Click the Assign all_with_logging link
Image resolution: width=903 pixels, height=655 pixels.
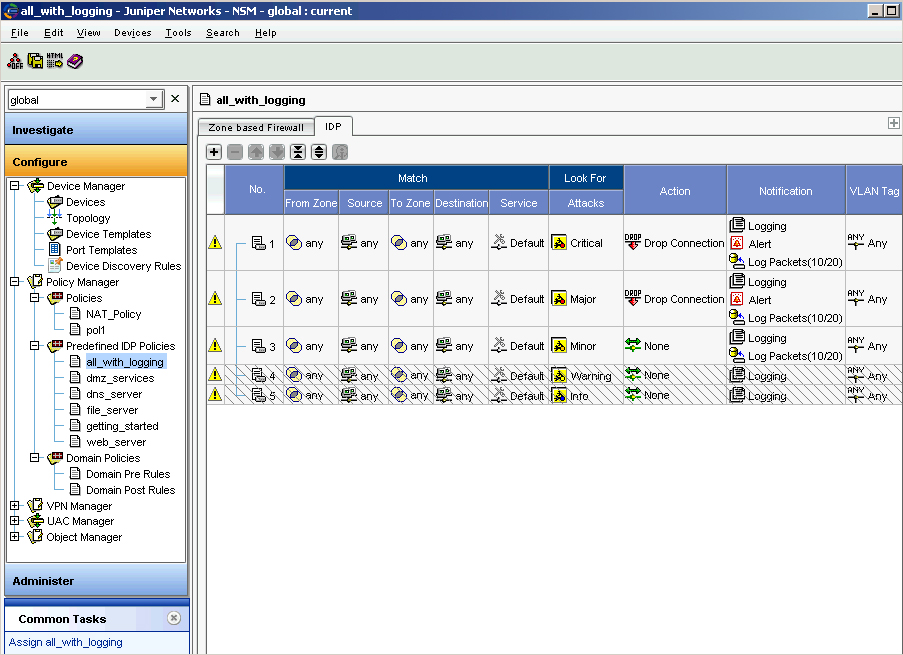pyautogui.click(x=66, y=642)
